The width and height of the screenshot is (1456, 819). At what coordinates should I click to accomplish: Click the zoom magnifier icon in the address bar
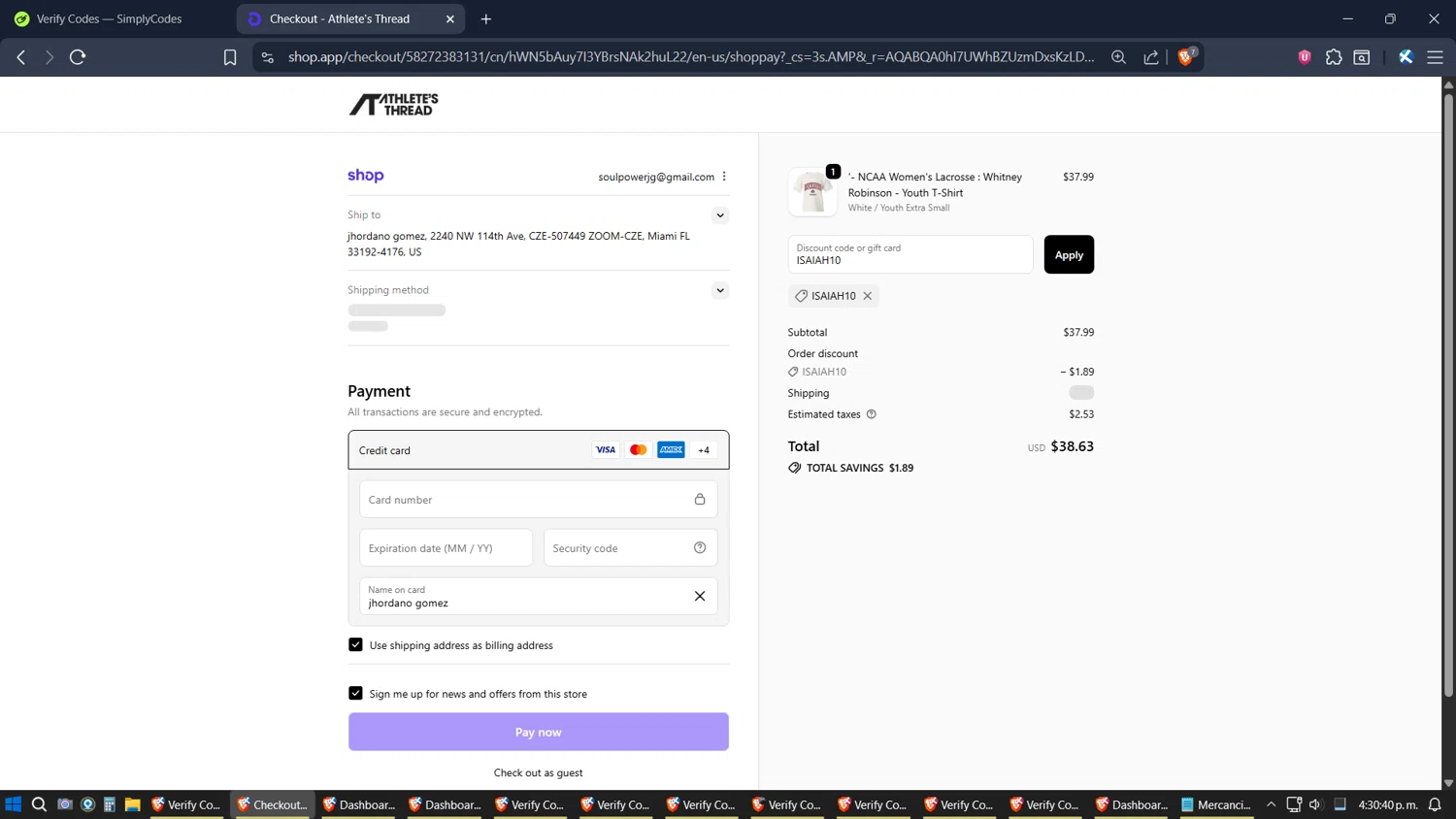pyautogui.click(x=1118, y=57)
